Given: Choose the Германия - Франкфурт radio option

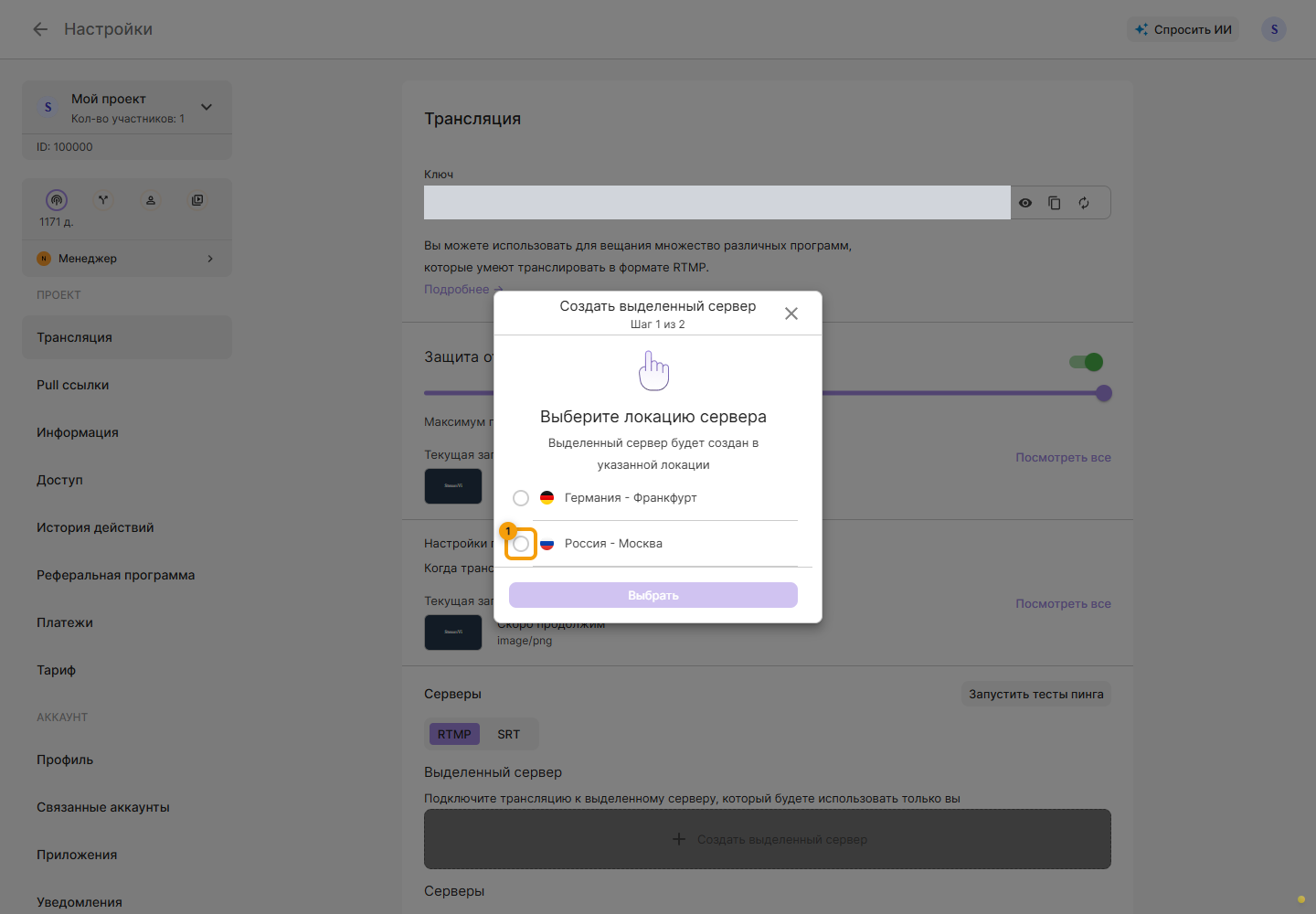Looking at the screenshot, I should 521,498.
